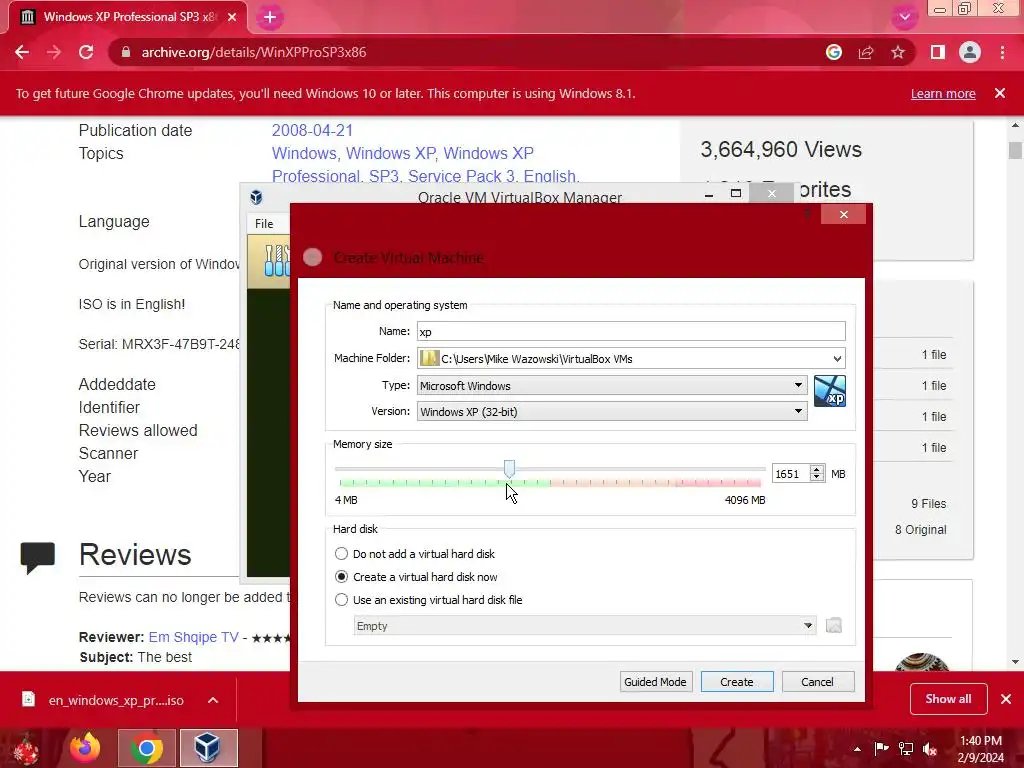Viewport: 1024px width, 768px height.
Task: Switch to Guided Mode
Action: 655,682
